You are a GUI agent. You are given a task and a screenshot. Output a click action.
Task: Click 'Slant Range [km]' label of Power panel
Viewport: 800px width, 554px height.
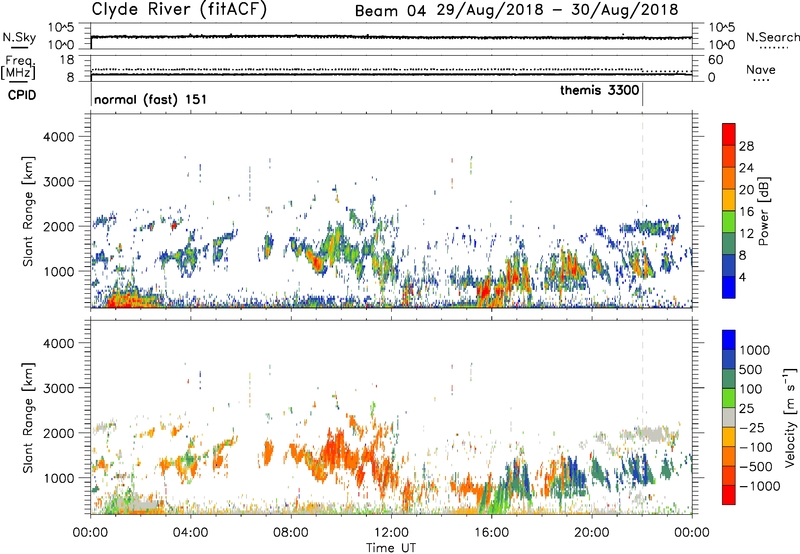pyautogui.click(x=28, y=211)
